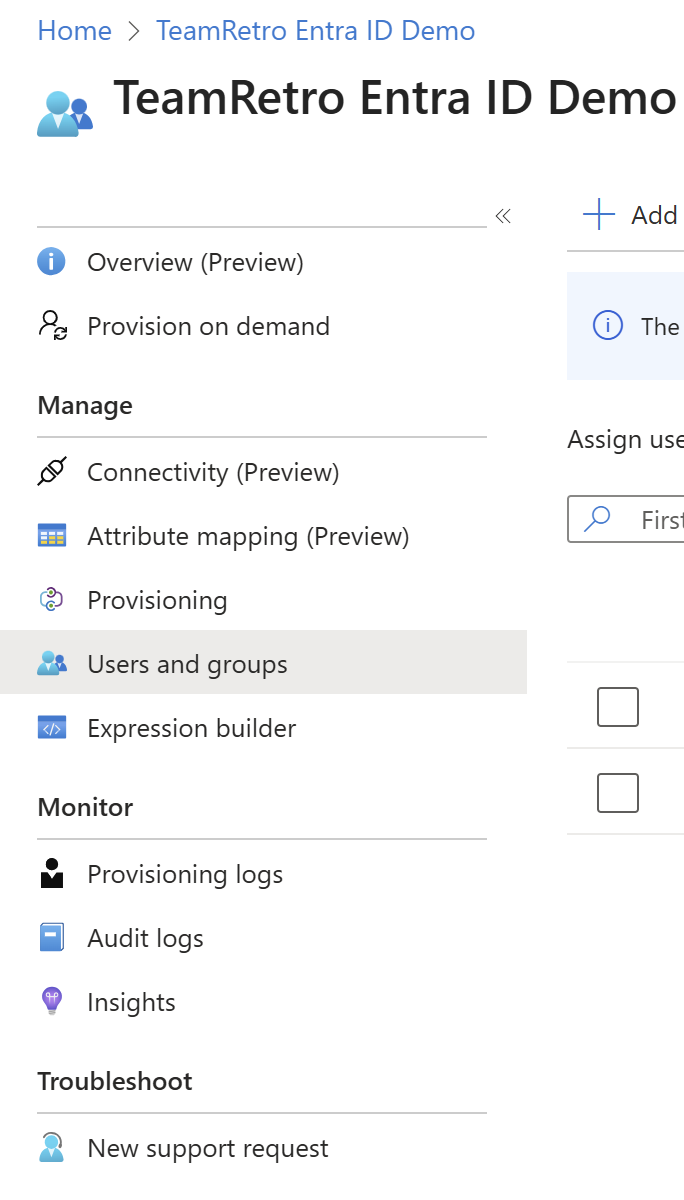This screenshot has width=684, height=1200.
Task: Click the info icon in the blue banner
Action: tap(608, 326)
